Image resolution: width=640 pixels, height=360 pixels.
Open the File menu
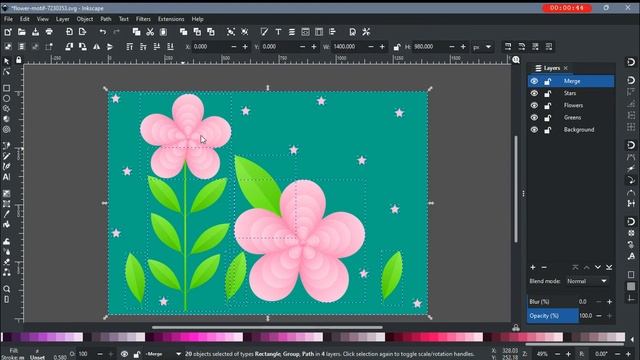coord(8,19)
